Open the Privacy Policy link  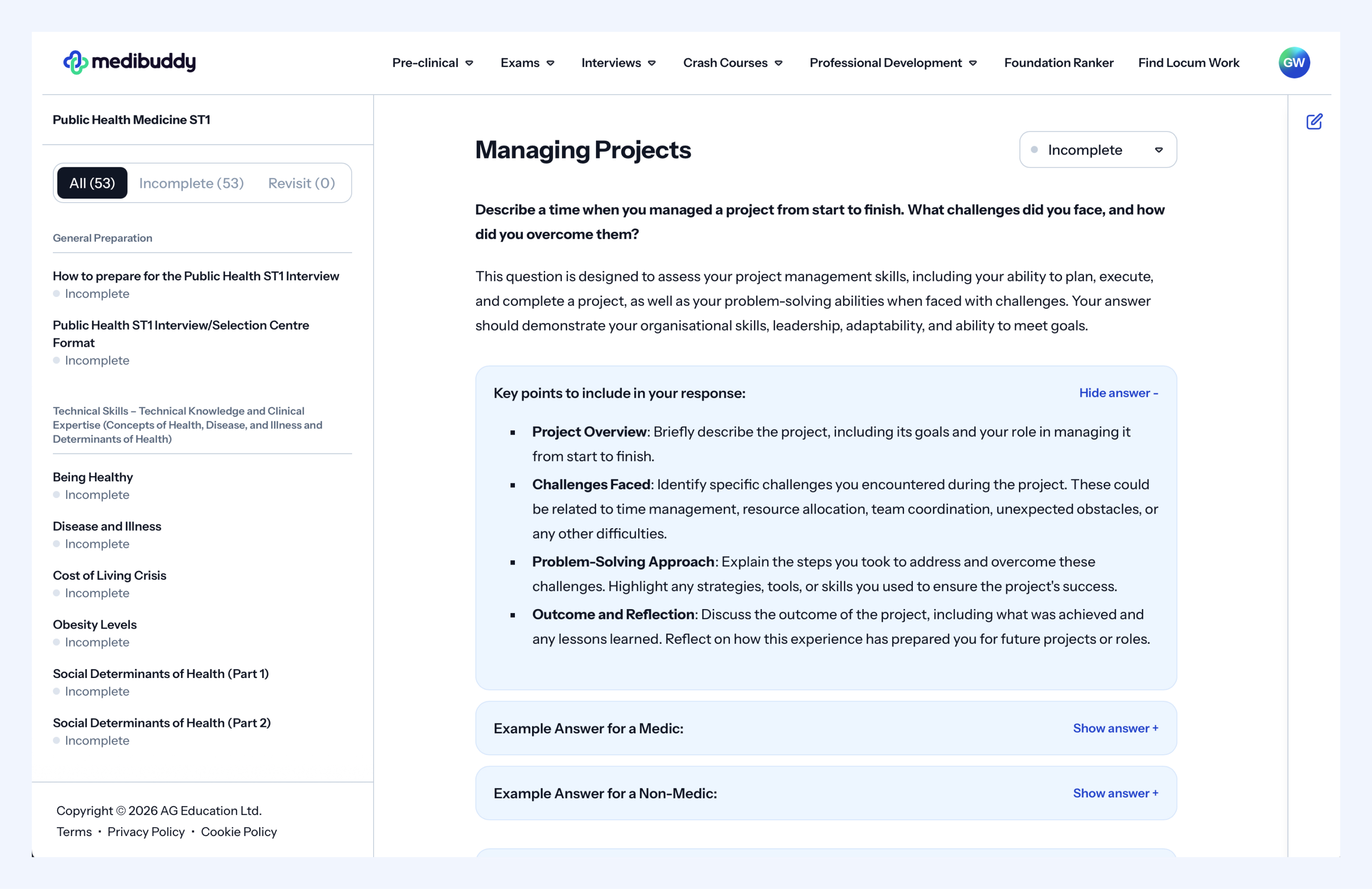click(146, 831)
